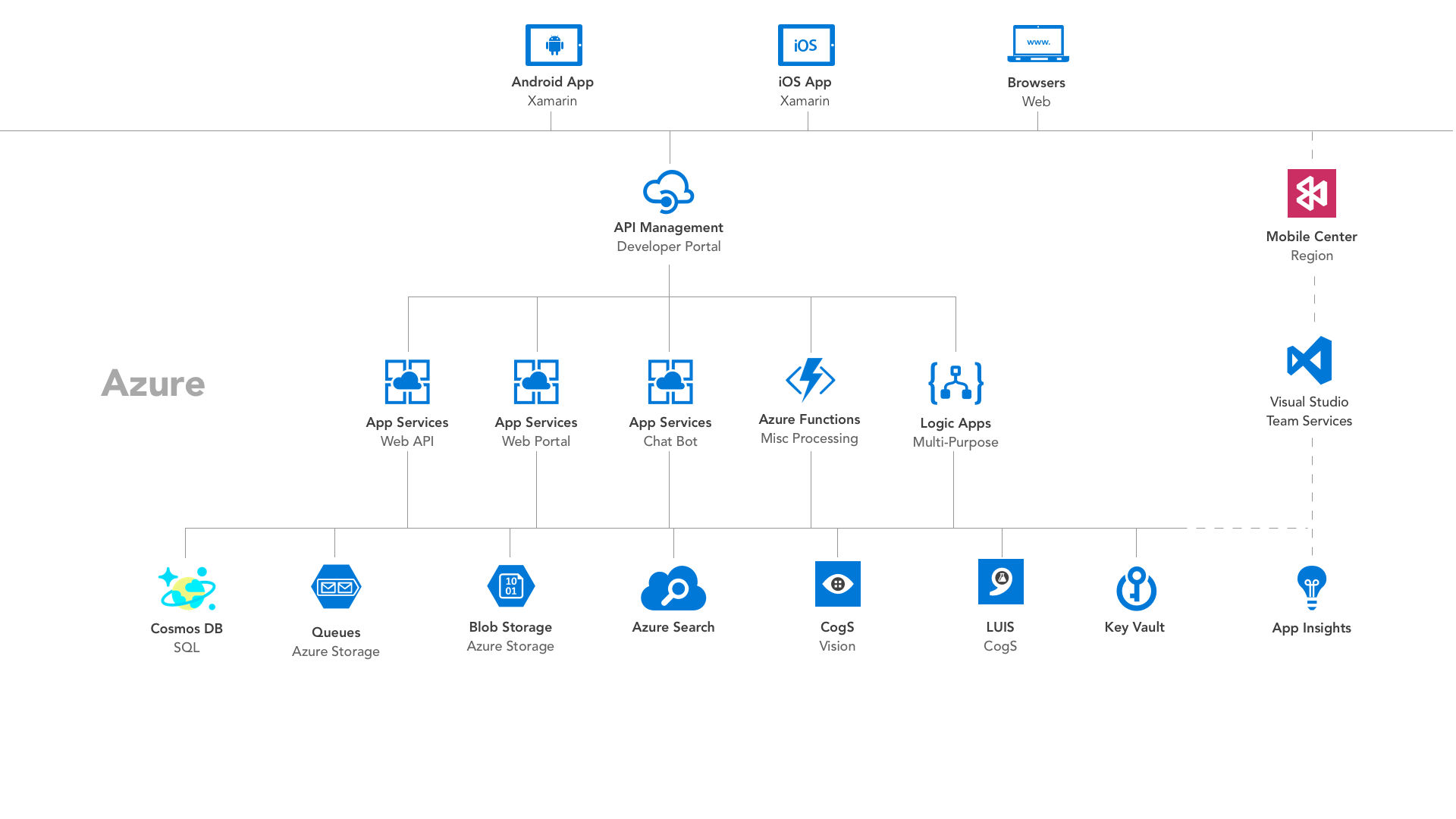Viewport: 1456px width, 819px height.
Task: Click the Mobile Center Region icon
Action: point(1311,193)
